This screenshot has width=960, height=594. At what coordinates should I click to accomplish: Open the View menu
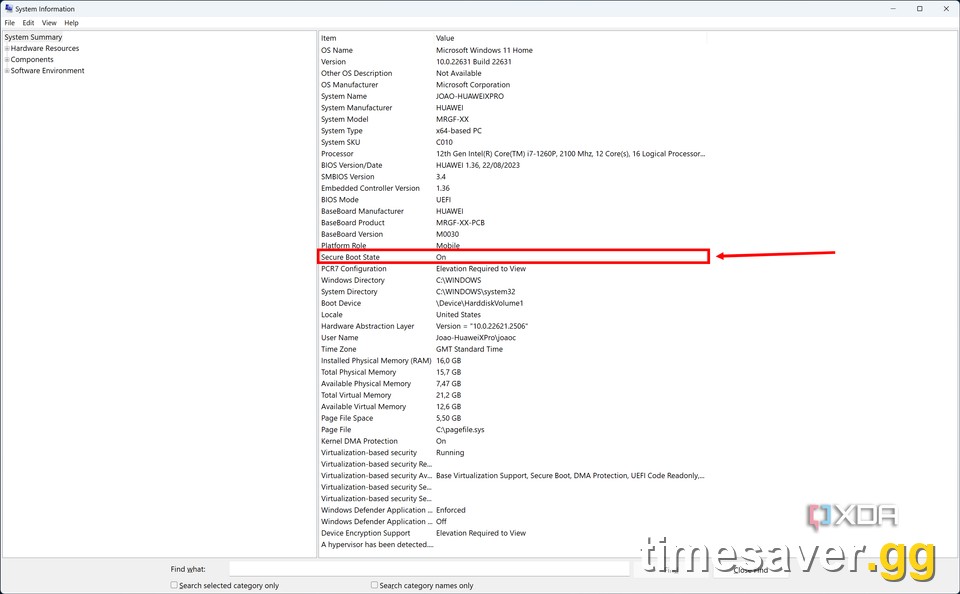[49, 23]
